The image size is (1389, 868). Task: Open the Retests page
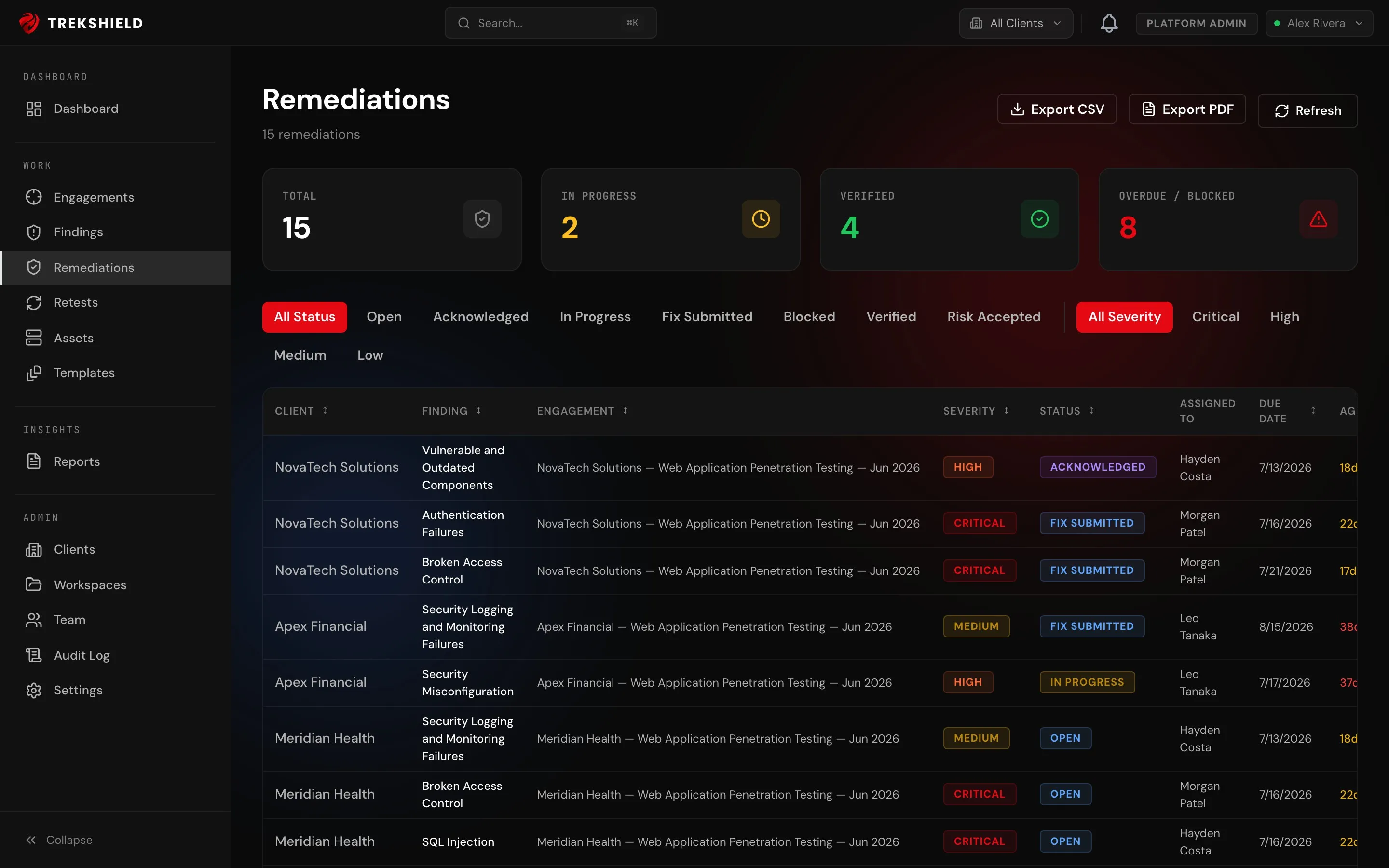tap(115, 302)
